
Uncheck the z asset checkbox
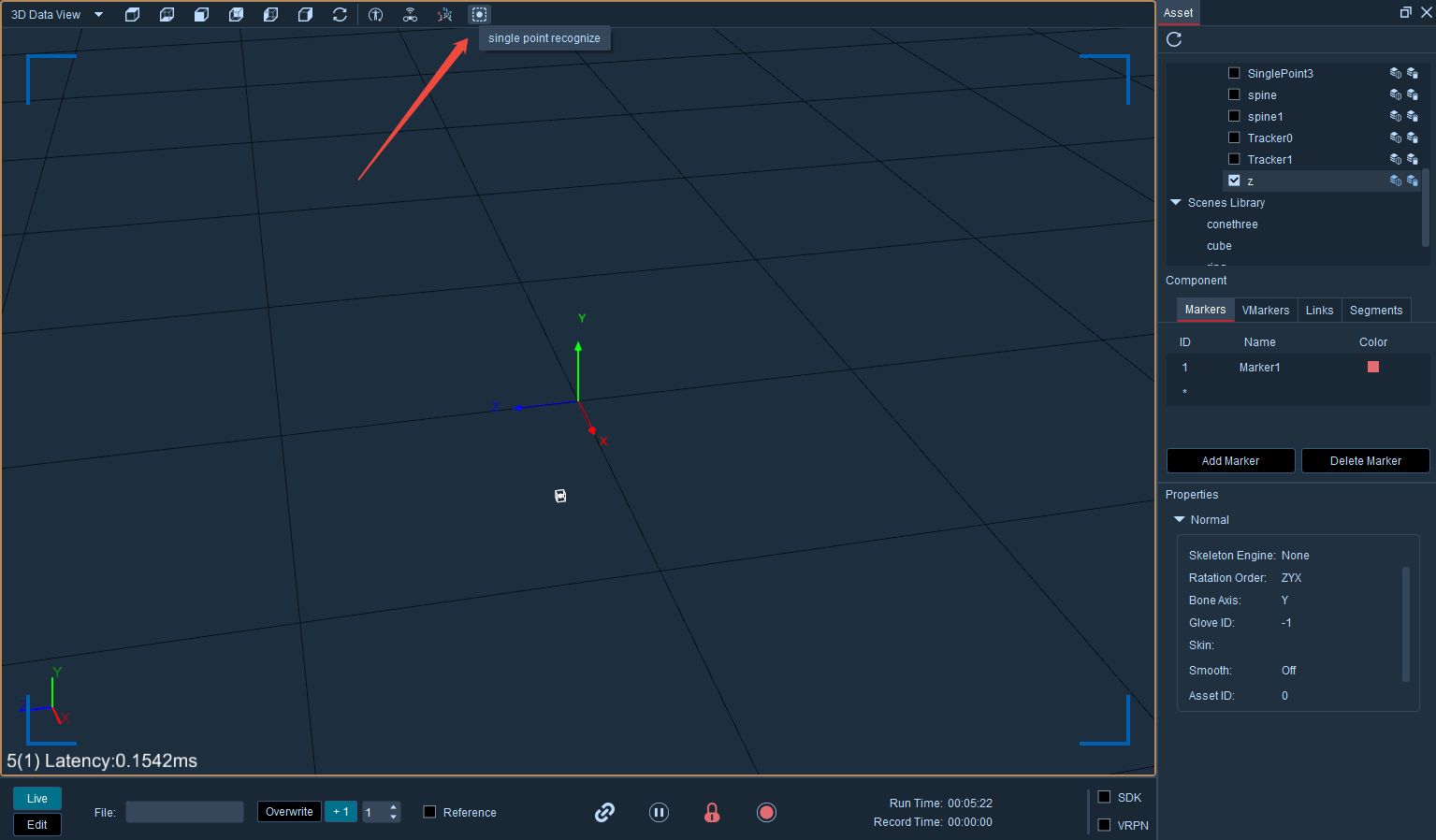pyautogui.click(x=1234, y=181)
